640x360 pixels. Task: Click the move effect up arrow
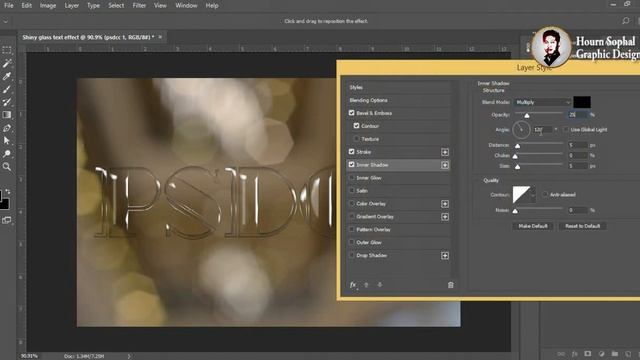point(366,285)
